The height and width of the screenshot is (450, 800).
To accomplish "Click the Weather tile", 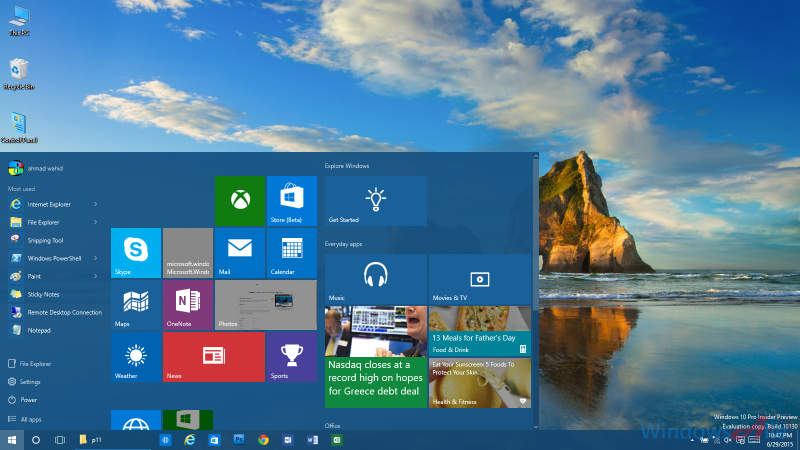I will coord(136,356).
